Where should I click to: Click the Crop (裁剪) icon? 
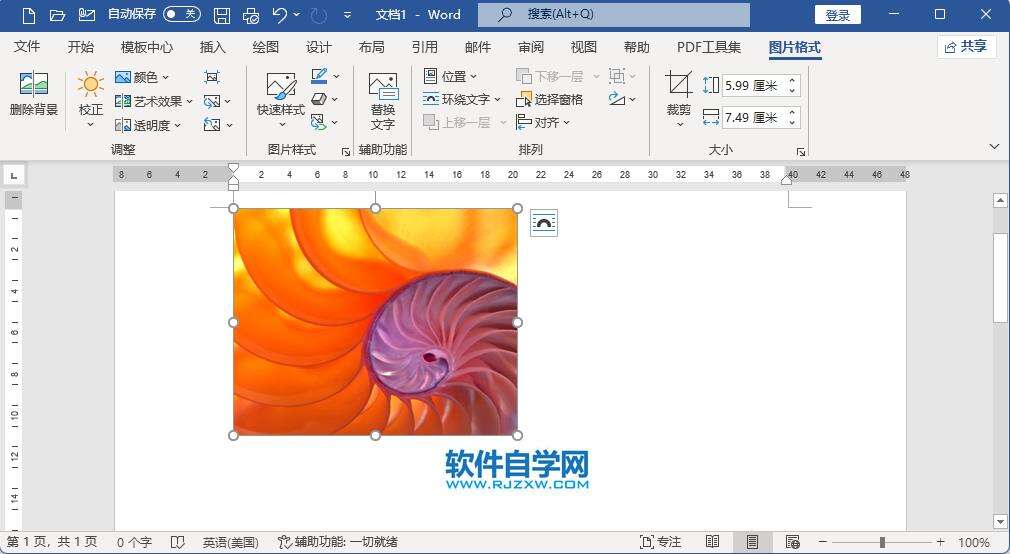(x=678, y=85)
